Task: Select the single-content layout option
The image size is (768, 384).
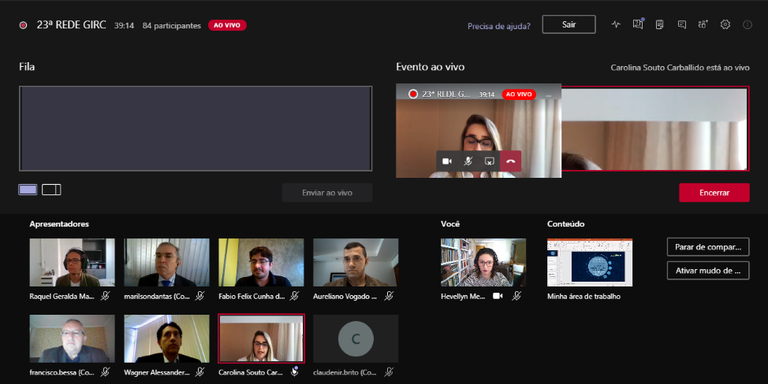Action: coord(28,190)
